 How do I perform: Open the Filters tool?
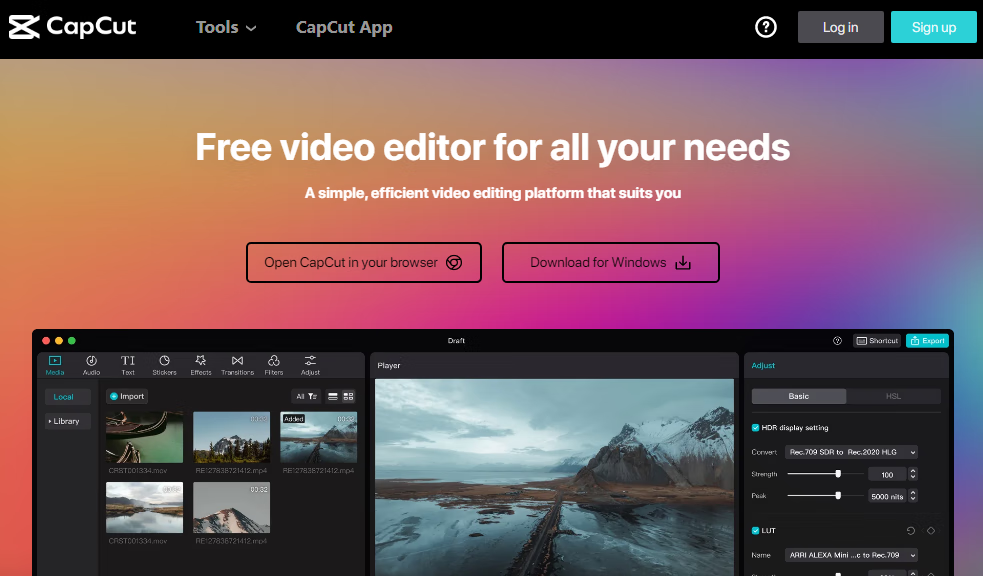tap(274, 365)
